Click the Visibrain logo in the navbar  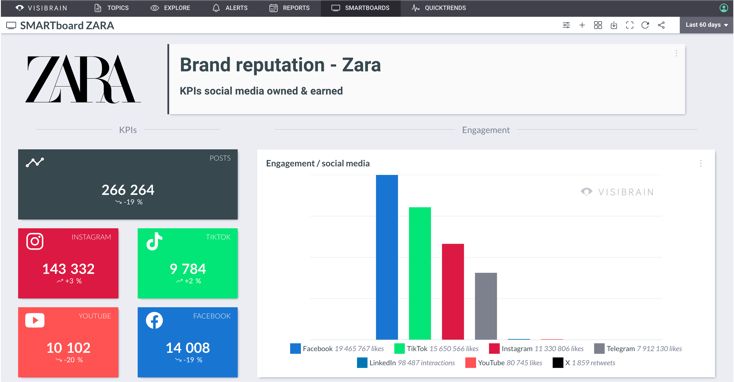click(x=41, y=8)
